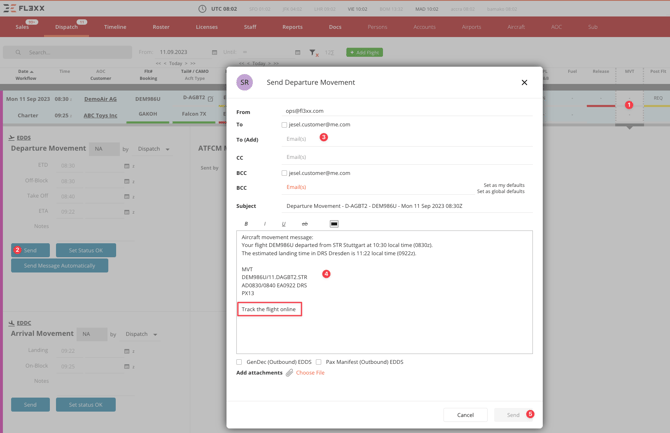Apply strikethrough formatting to text
This screenshot has width=670, height=433.
(305, 224)
